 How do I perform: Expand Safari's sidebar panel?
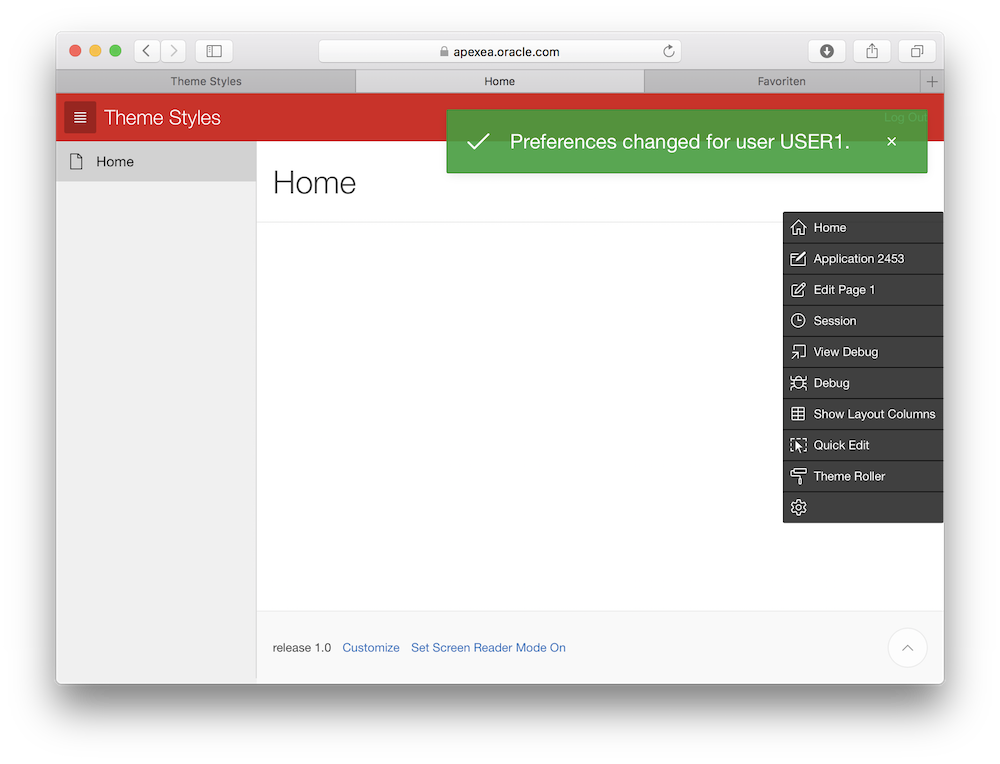214,51
